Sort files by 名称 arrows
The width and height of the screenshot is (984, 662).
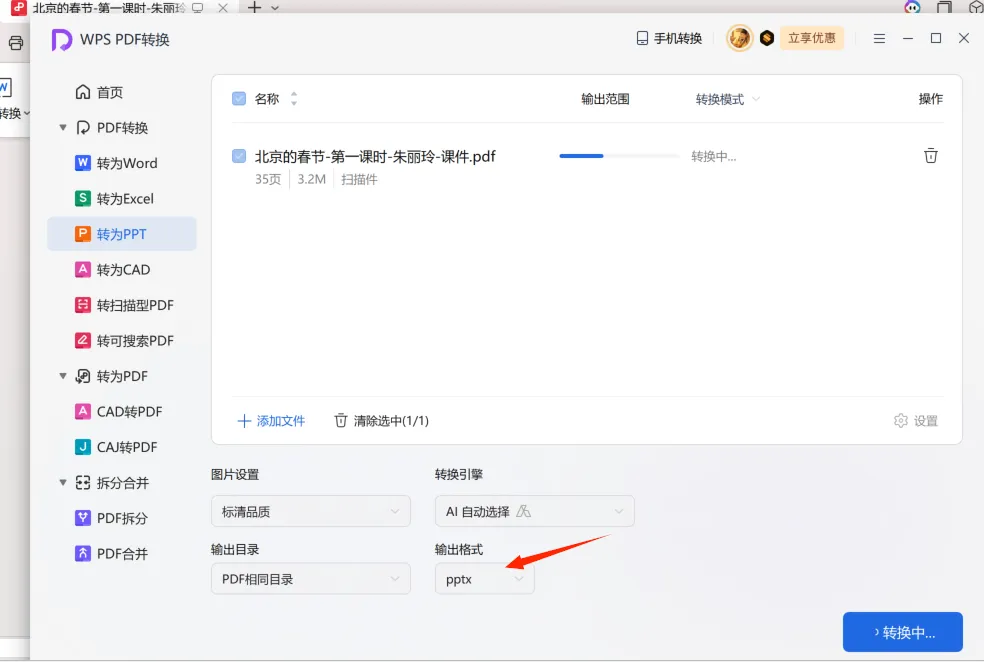[x=294, y=99]
